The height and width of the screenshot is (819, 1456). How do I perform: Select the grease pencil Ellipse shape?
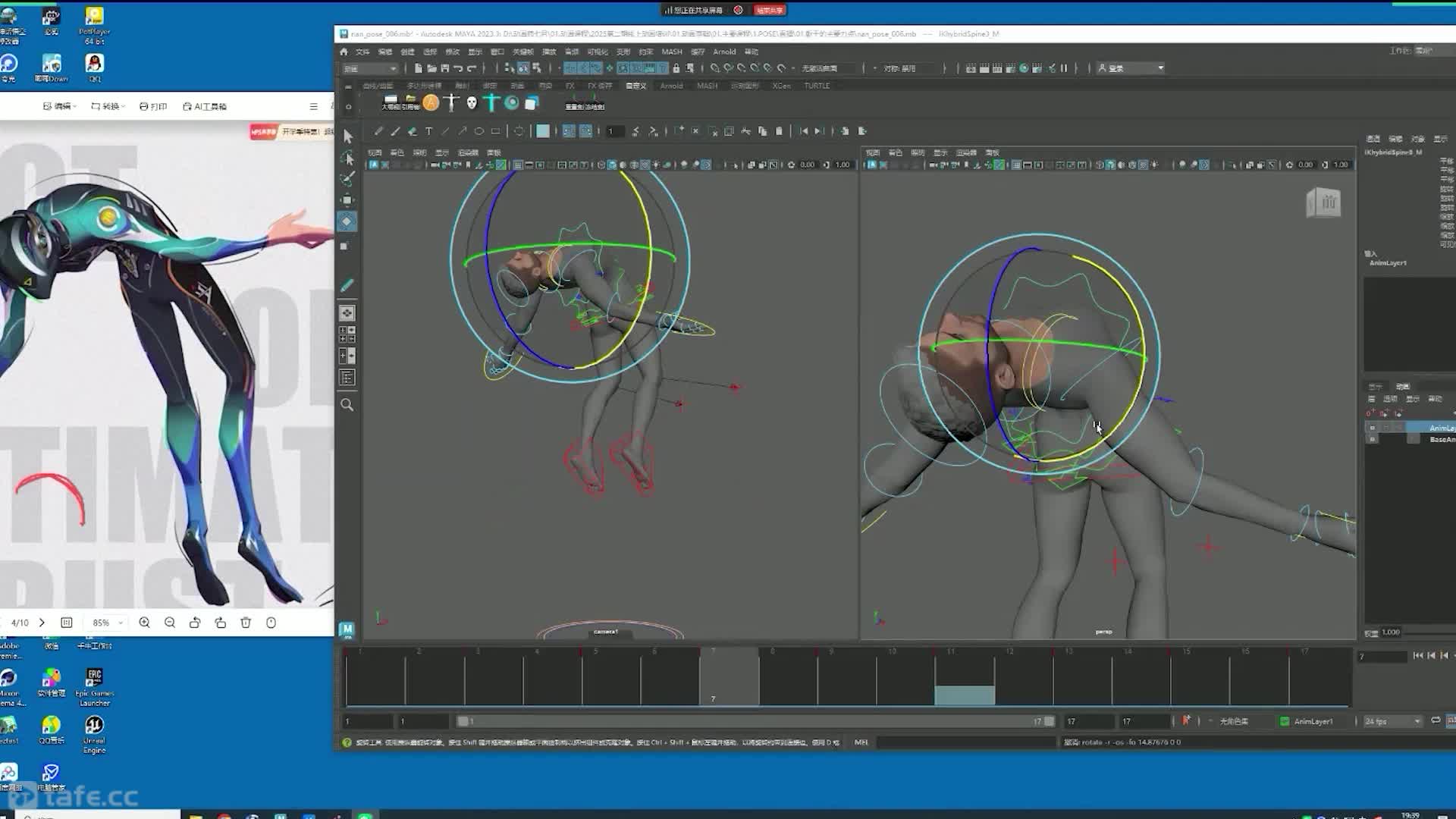(479, 131)
